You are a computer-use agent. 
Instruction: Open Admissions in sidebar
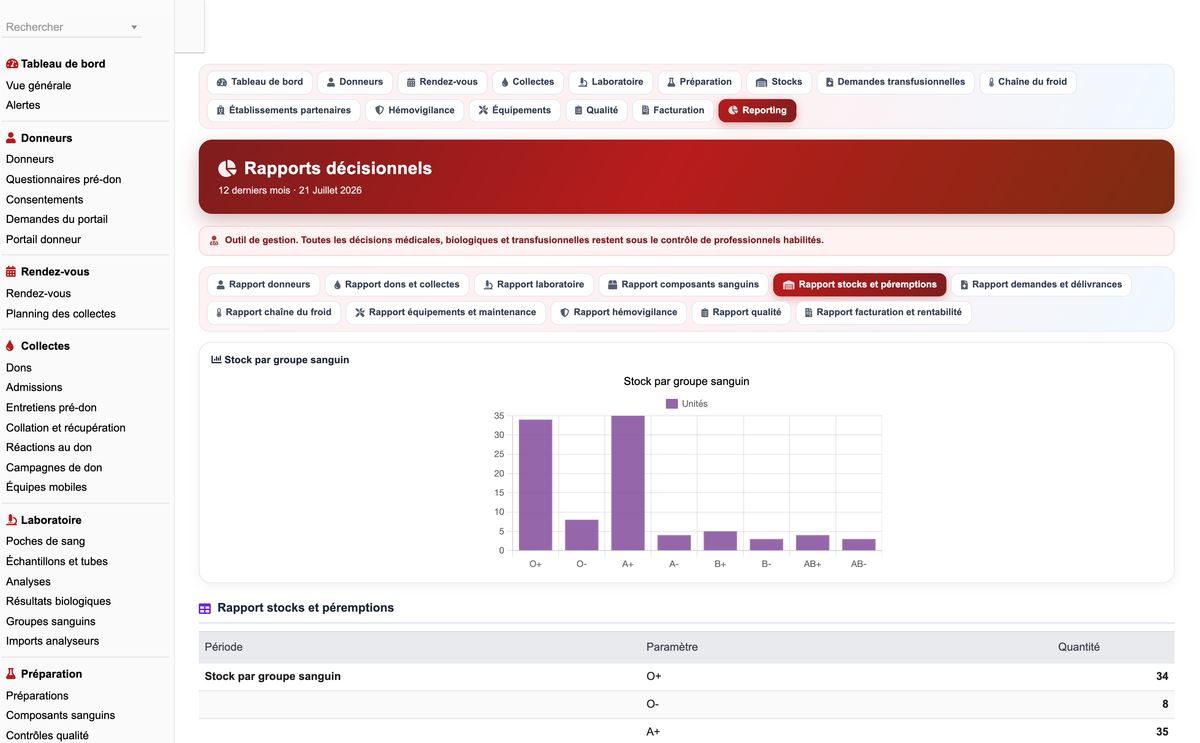point(34,388)
